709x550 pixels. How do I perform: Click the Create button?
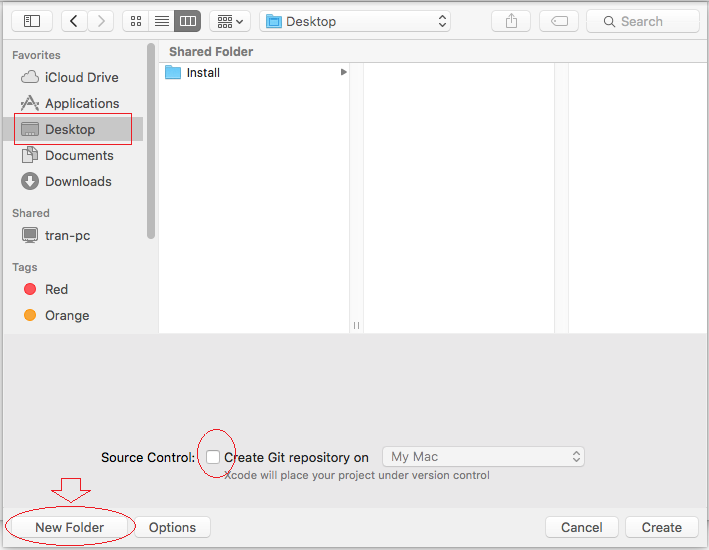coord(662,527)
